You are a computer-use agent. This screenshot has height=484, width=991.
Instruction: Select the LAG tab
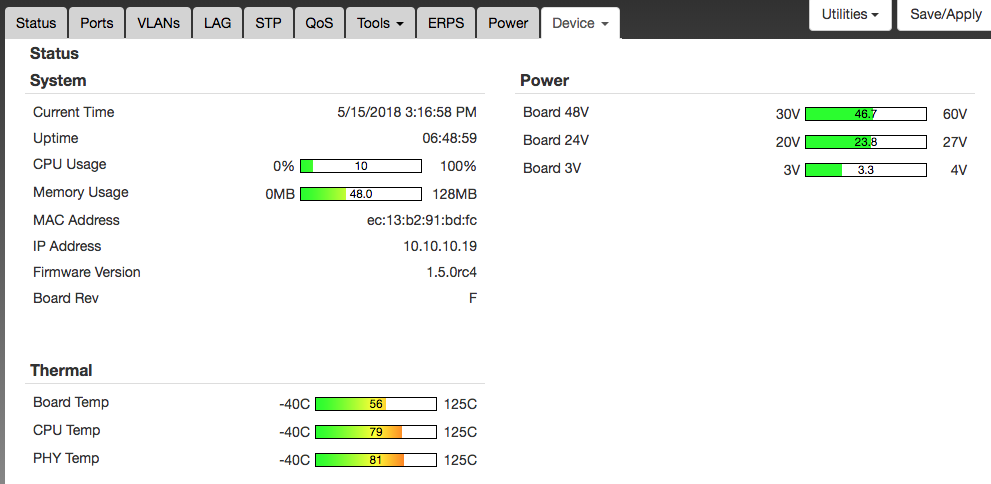(x=217, y=23)
